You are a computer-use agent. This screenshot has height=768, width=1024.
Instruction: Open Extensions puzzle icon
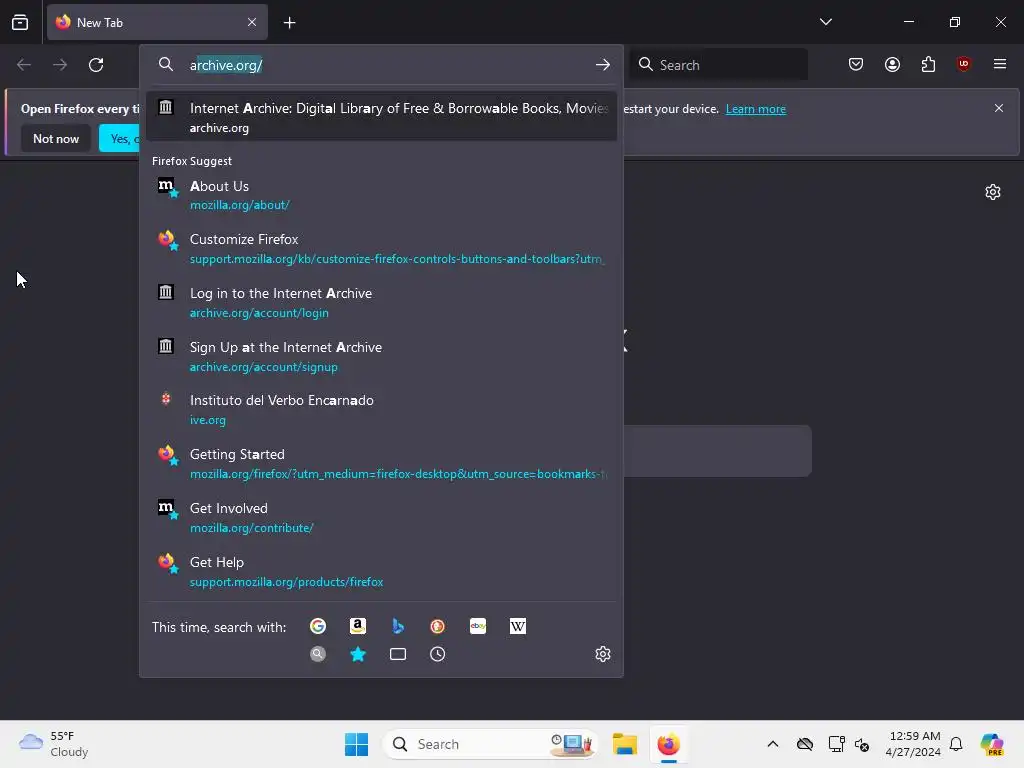pos(928,65)
